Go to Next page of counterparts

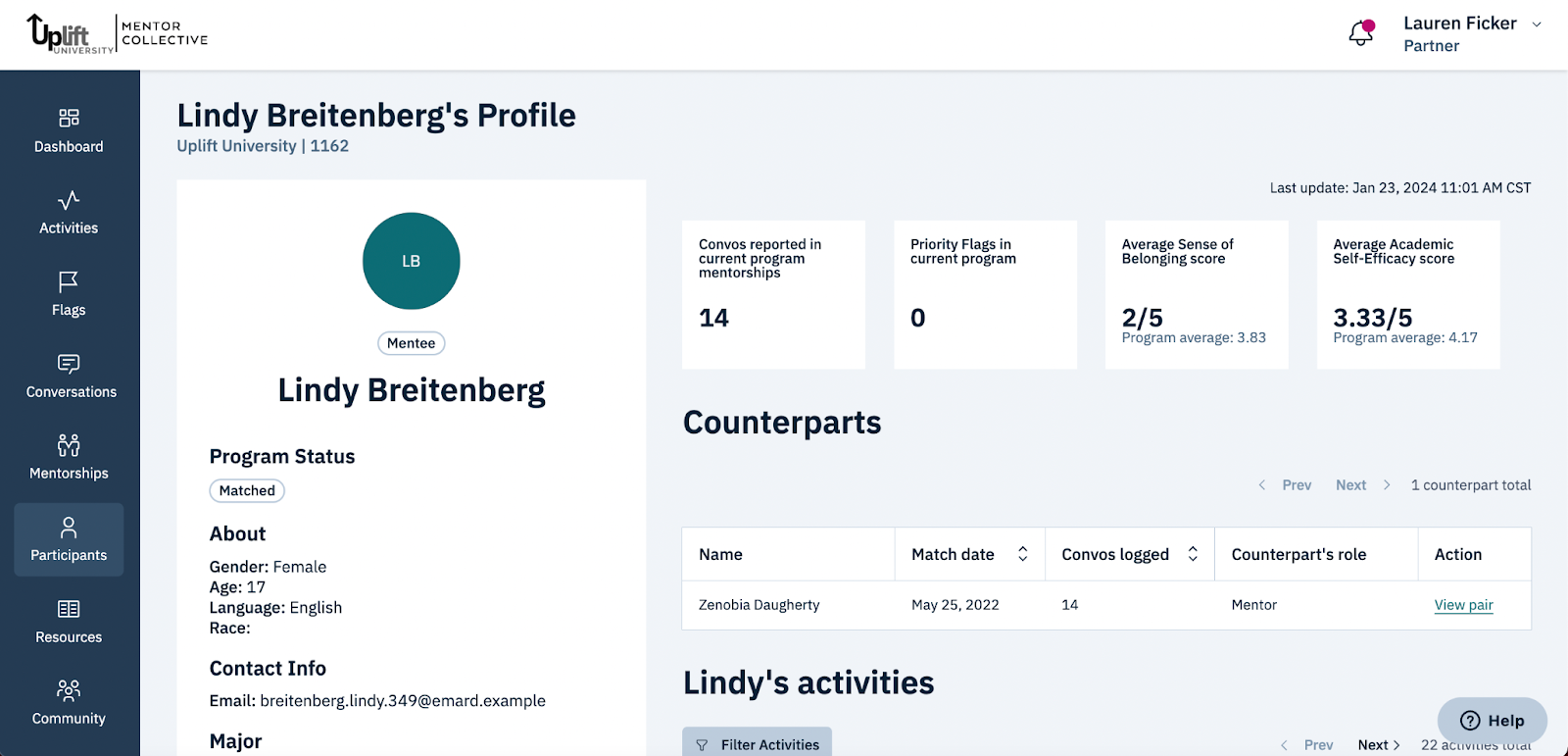pos(1350,484)
